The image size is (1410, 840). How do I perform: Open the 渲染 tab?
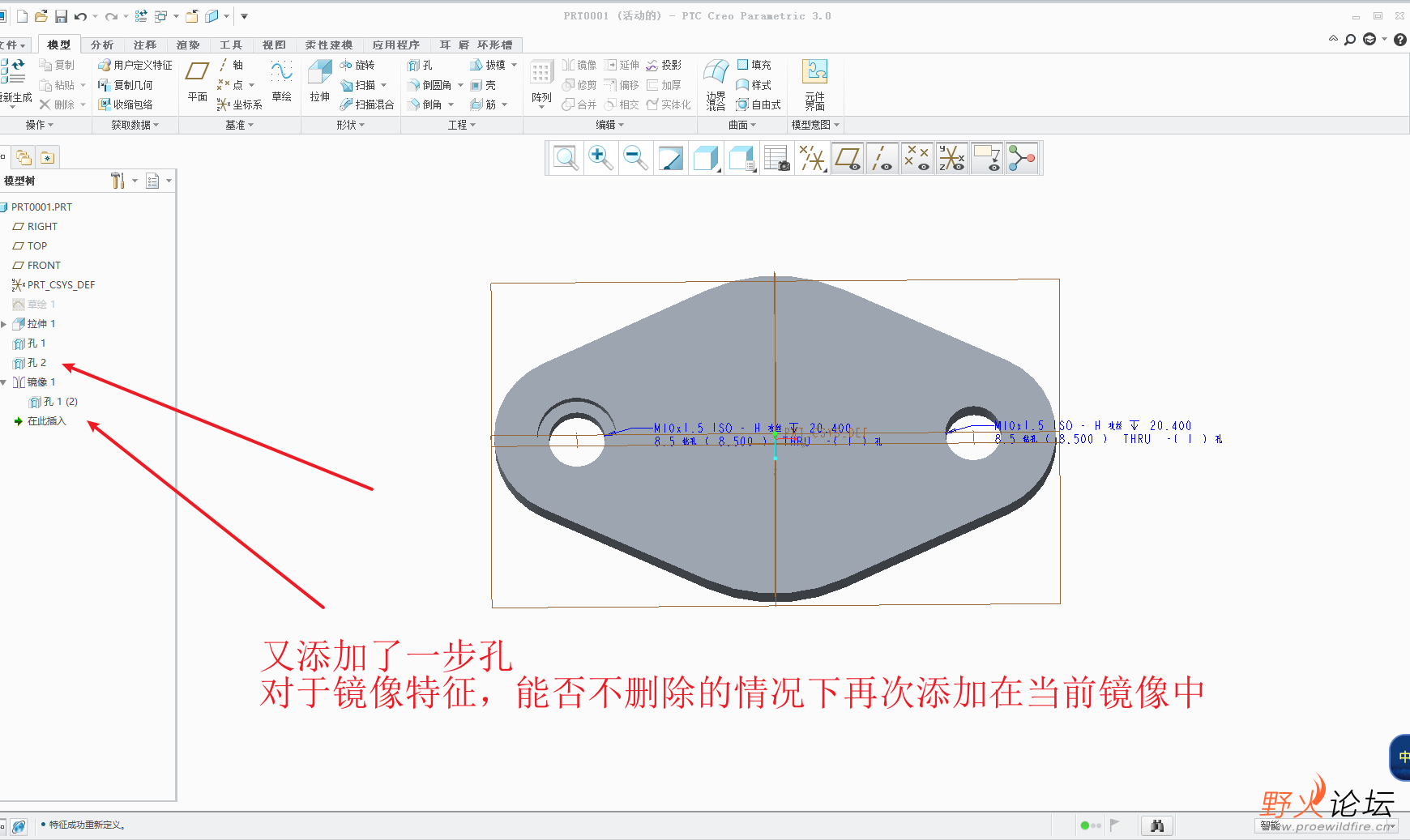click(x=188, y=45)
